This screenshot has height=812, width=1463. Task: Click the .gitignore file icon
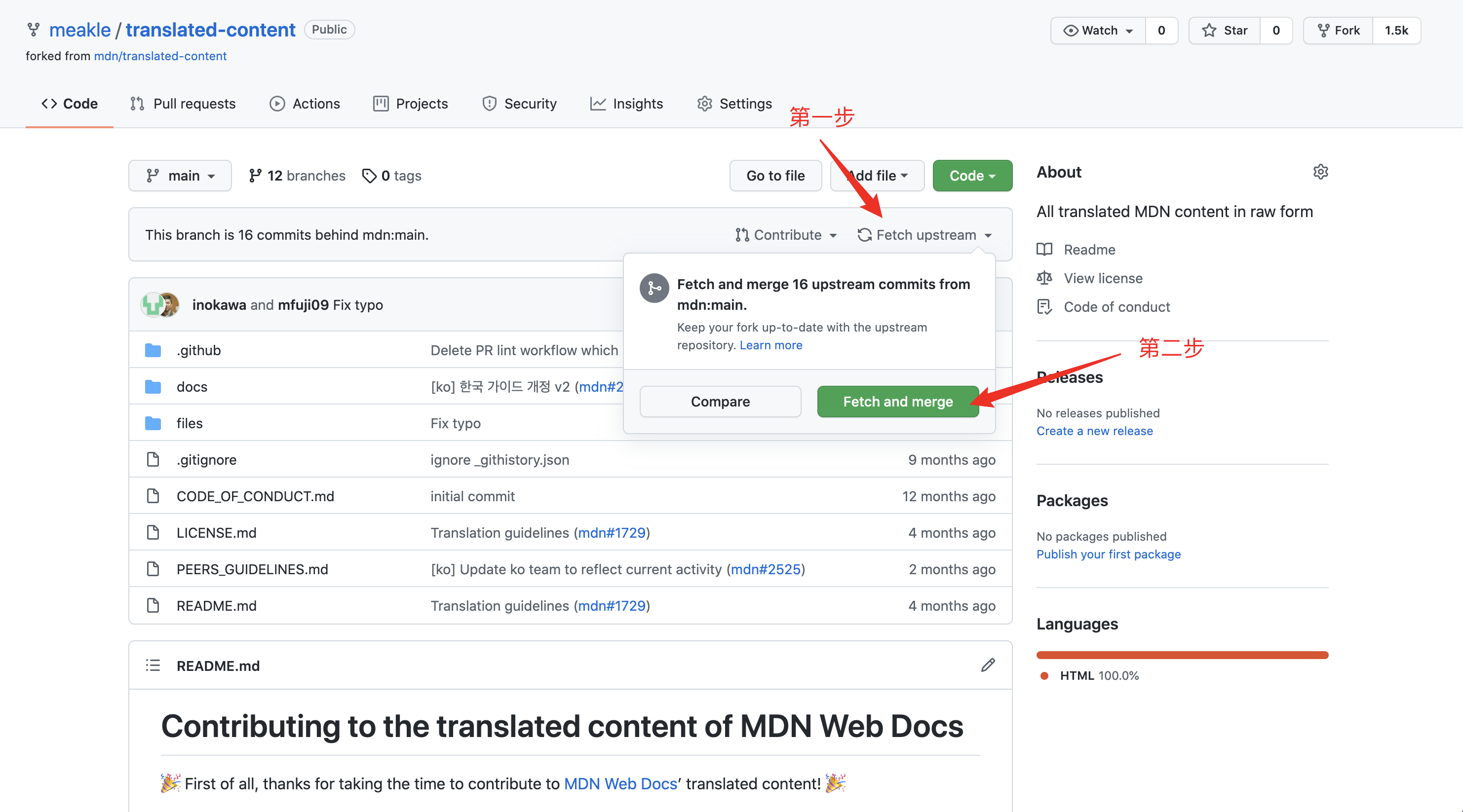(x=153, y=460)
